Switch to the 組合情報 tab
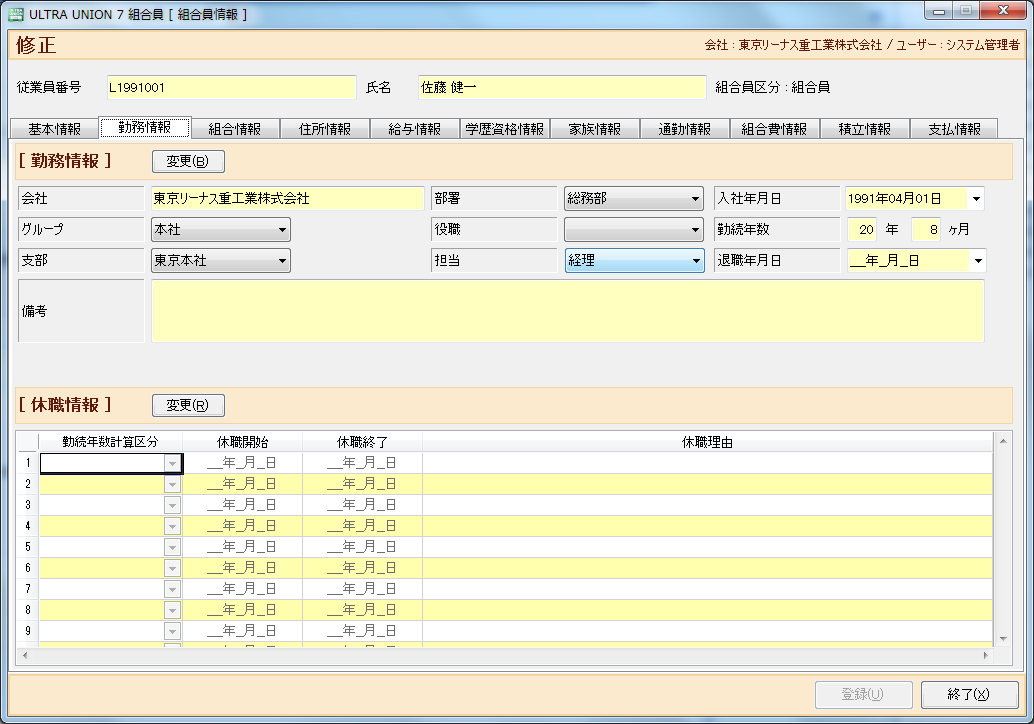 tap(235, 129)
